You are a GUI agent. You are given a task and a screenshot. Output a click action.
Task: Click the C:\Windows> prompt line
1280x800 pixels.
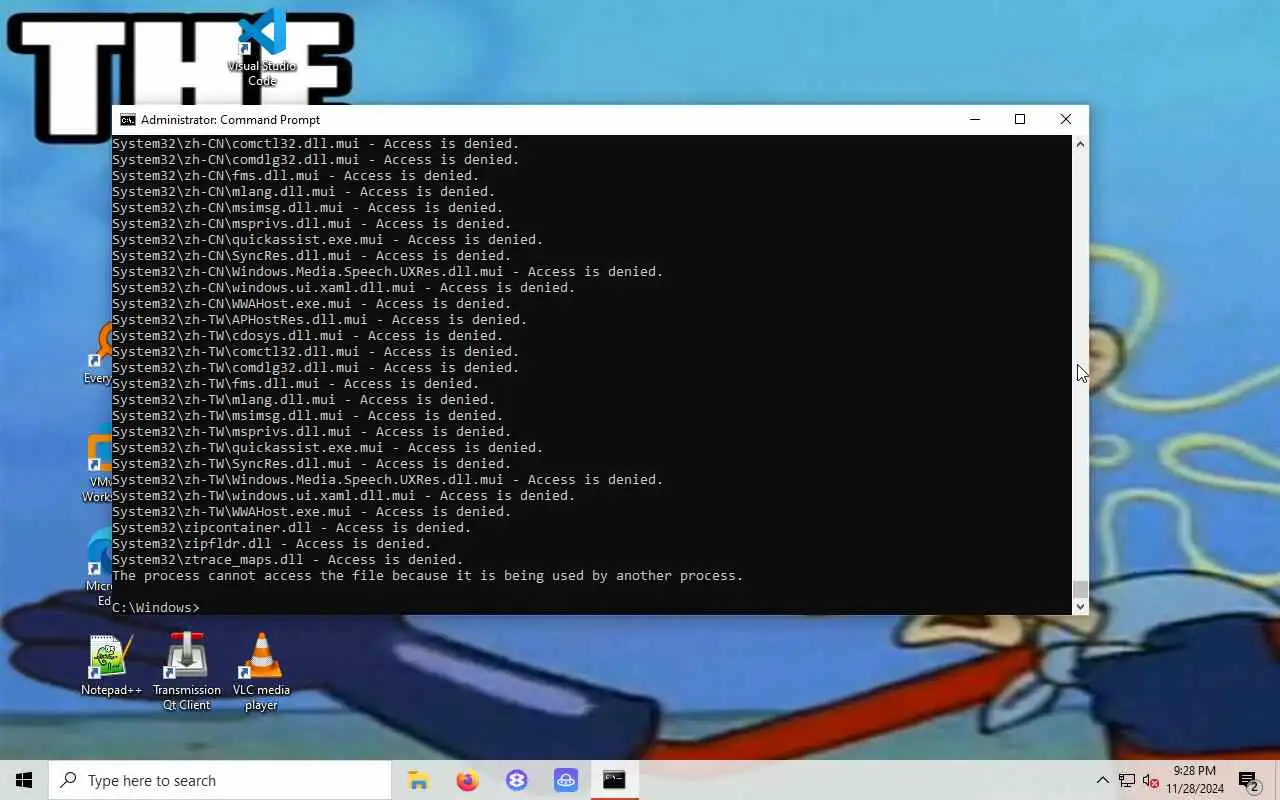point(156,608)
